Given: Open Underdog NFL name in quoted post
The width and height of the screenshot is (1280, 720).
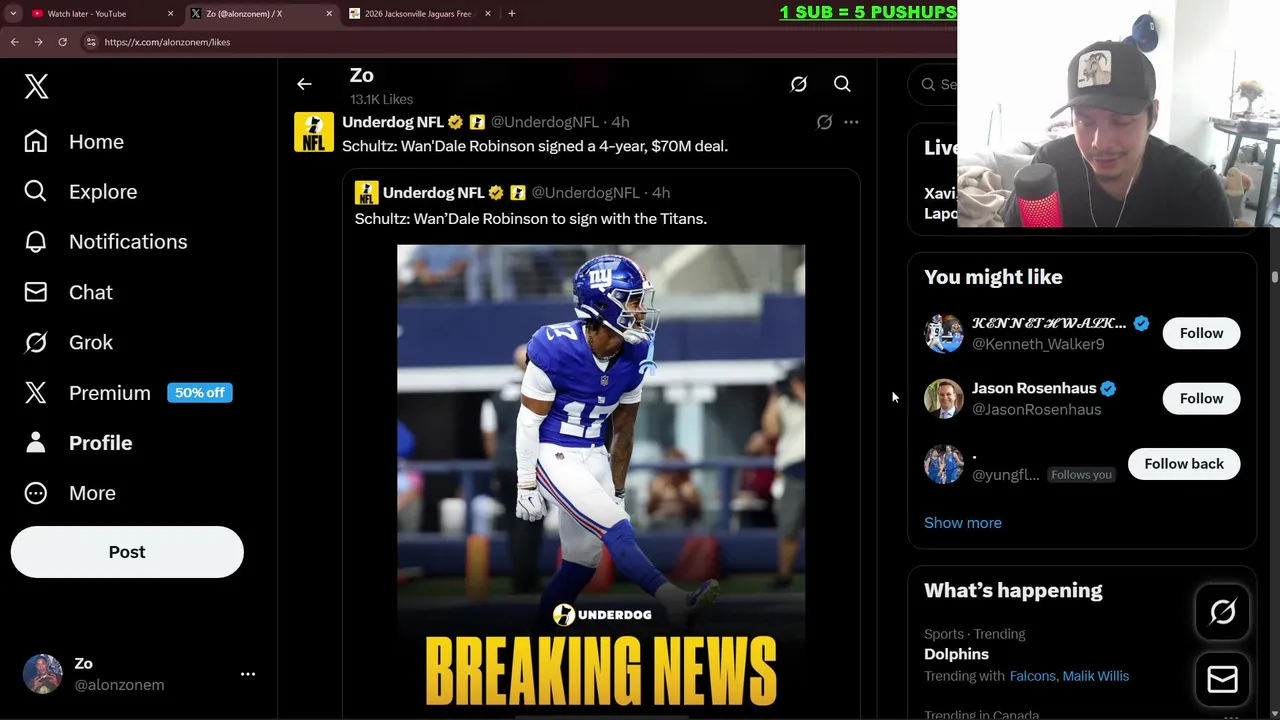Looking at the screenshot, I should tap(433, 192).
